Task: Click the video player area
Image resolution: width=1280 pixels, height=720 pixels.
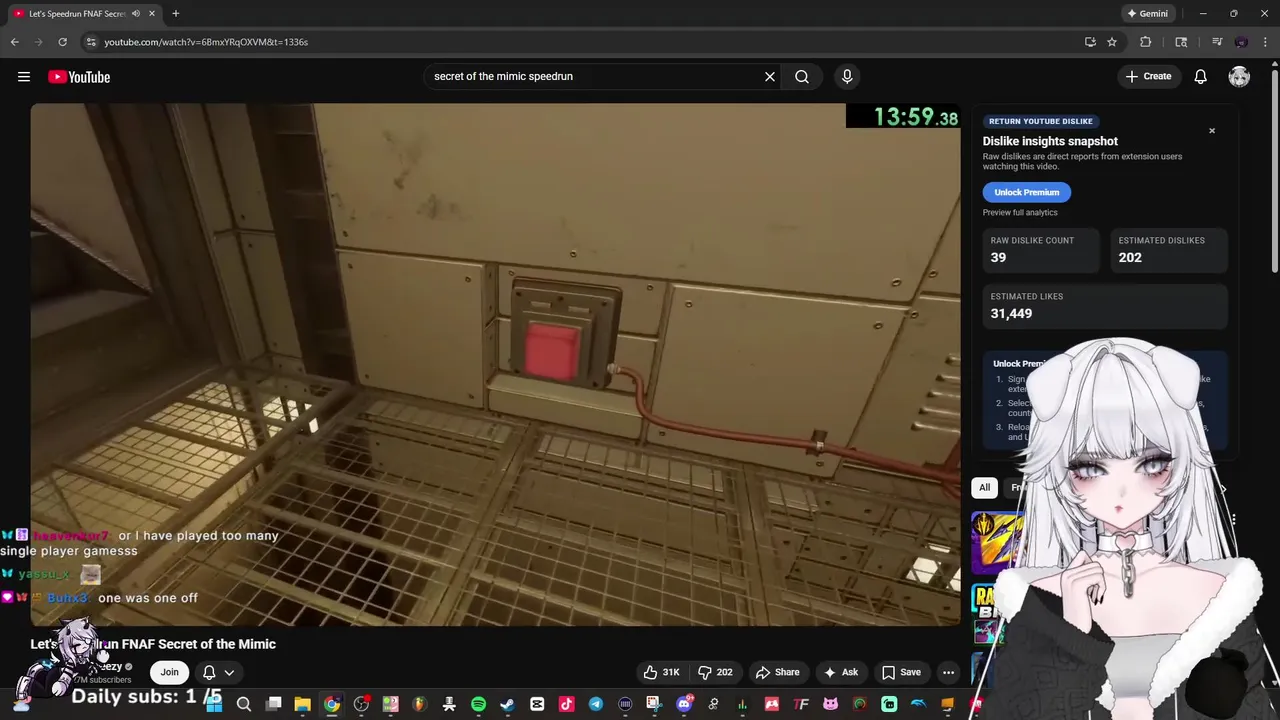Action: coord(495,365)
